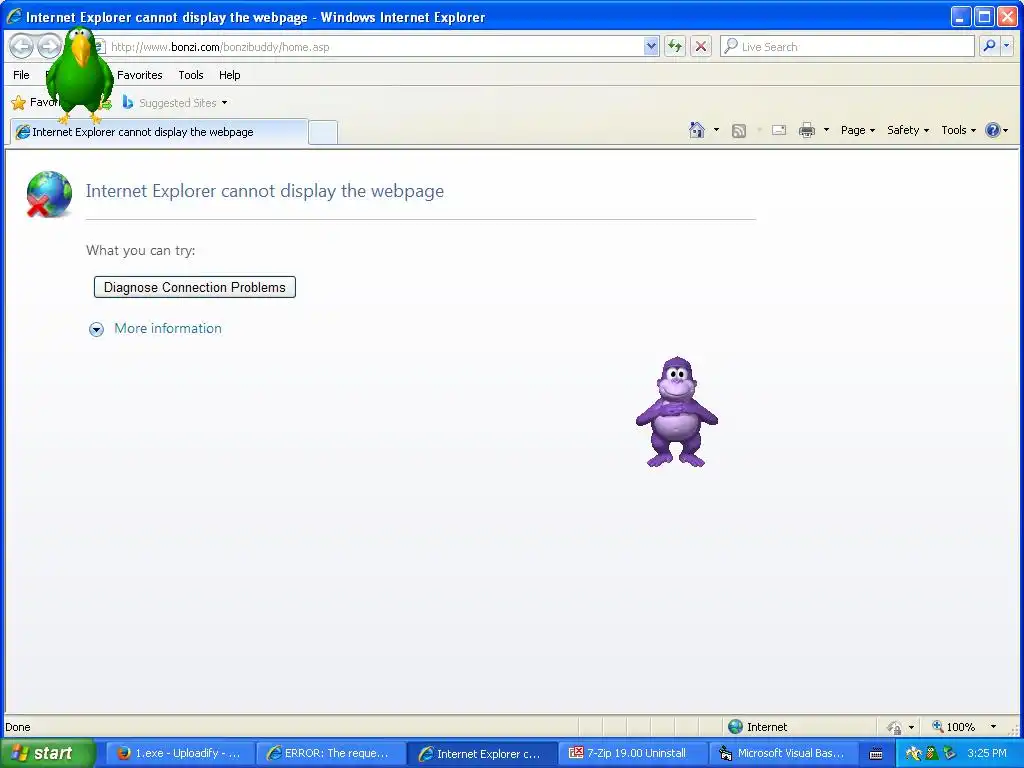Viewport: 1024px width, 768px height.
Task: Open the Home button dropdown arrow
Action: (x=716, y=130)
